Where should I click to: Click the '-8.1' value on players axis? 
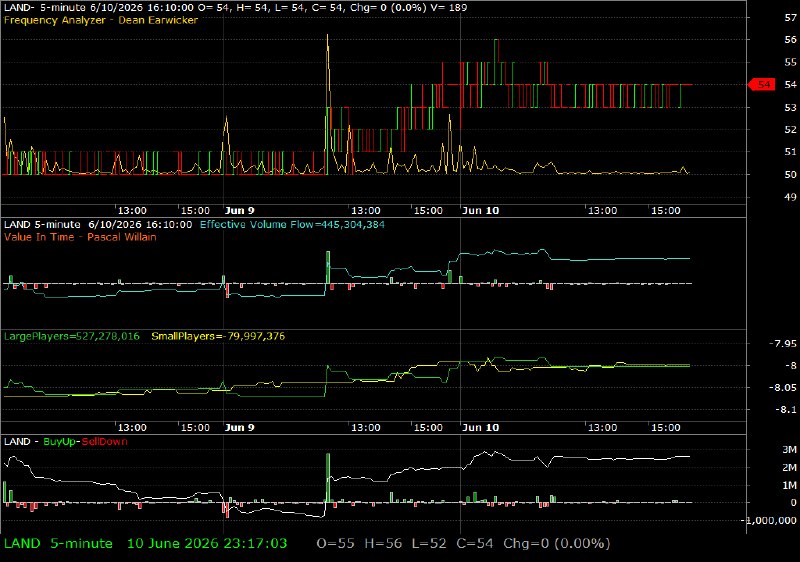785,410
